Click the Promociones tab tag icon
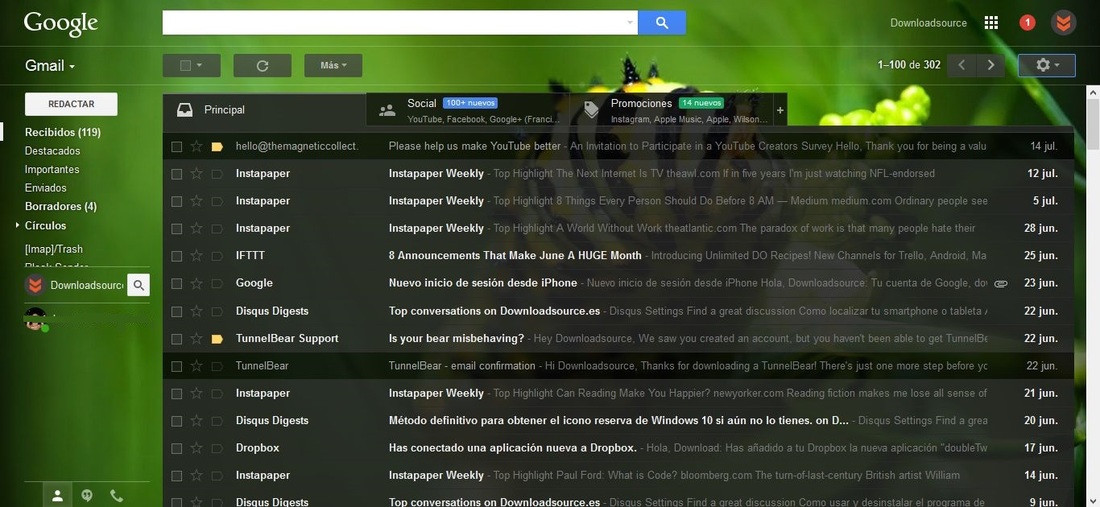The image size is (1100, 507). pos(591,109)
